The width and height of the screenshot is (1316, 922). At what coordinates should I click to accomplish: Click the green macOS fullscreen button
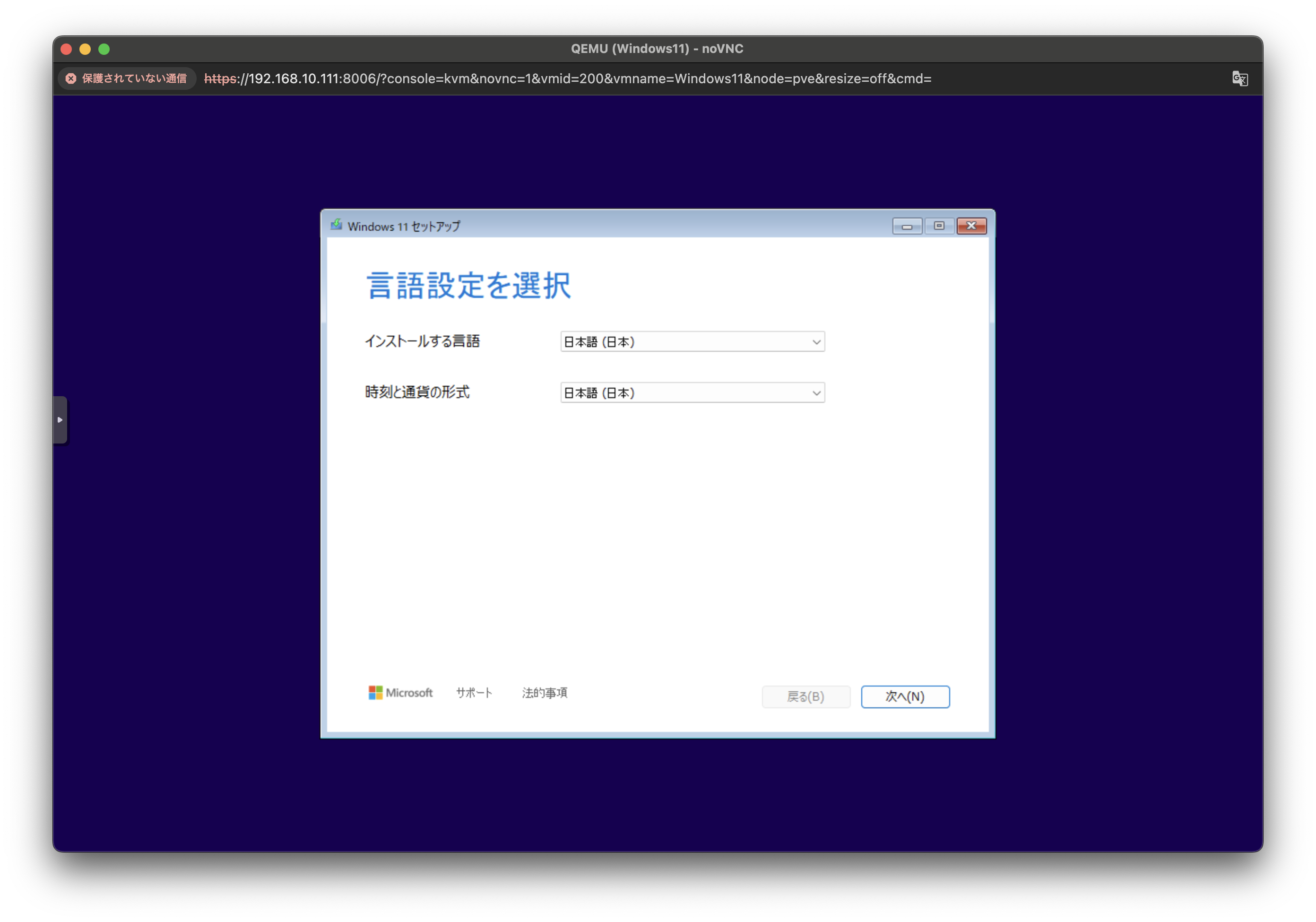(x=104, y=49)
